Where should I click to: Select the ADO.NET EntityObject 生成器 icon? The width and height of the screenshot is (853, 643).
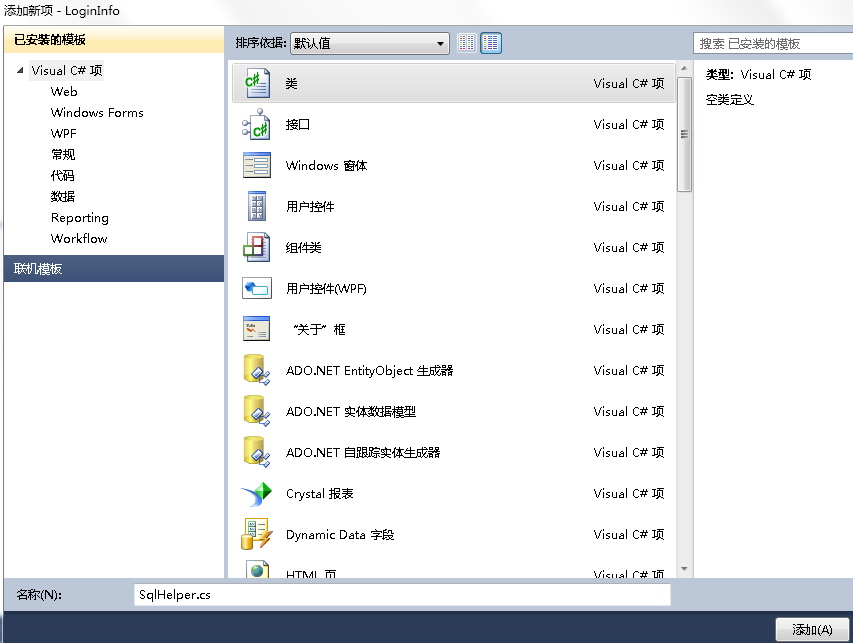[257, 370]
